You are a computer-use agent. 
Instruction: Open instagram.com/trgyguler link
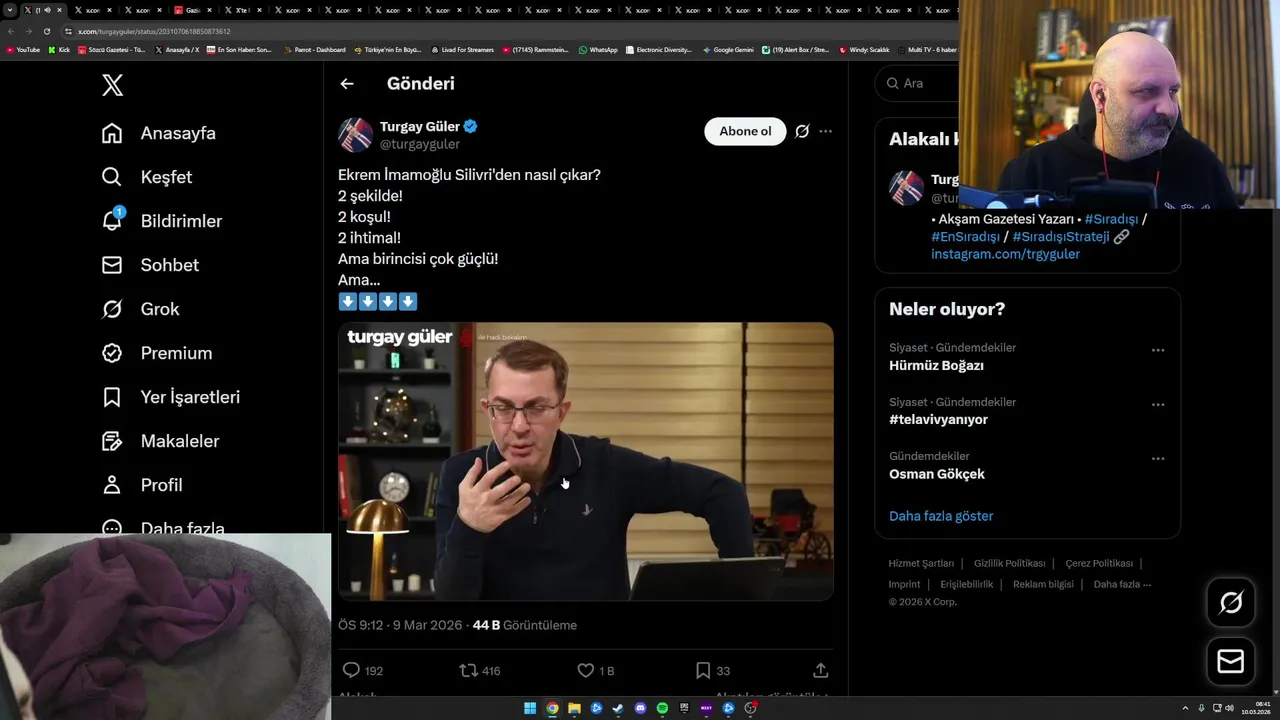[x=1005, y=254]
